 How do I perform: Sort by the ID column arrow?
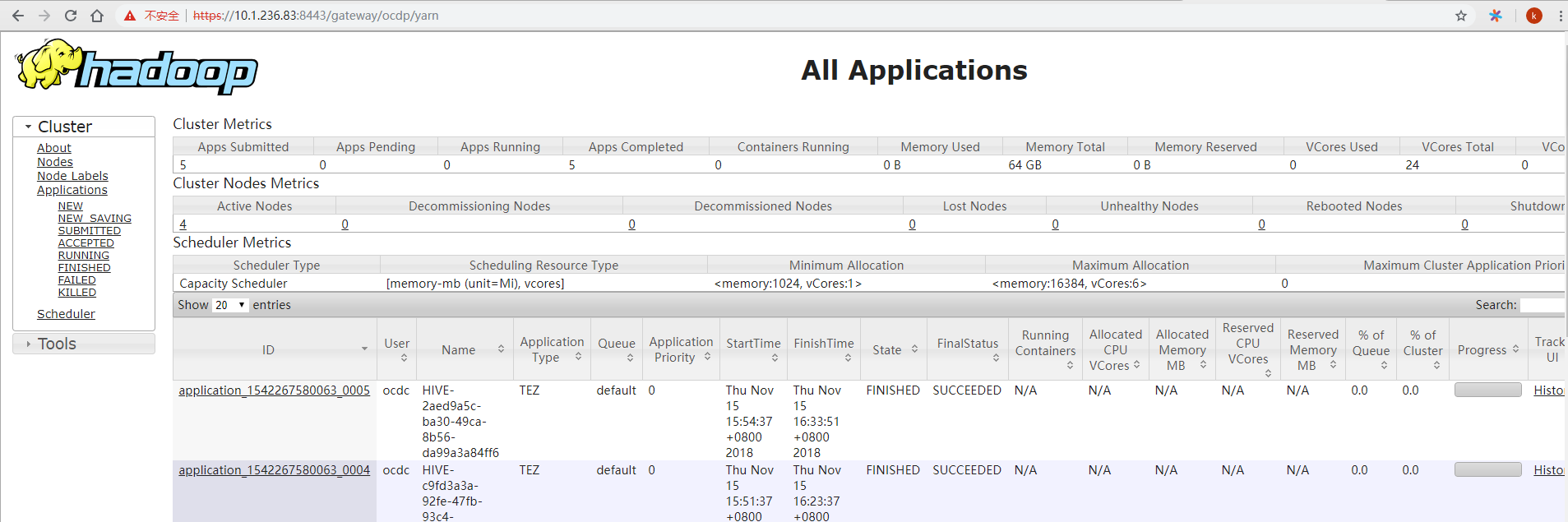pyautogui.click(x=364, y=349)
